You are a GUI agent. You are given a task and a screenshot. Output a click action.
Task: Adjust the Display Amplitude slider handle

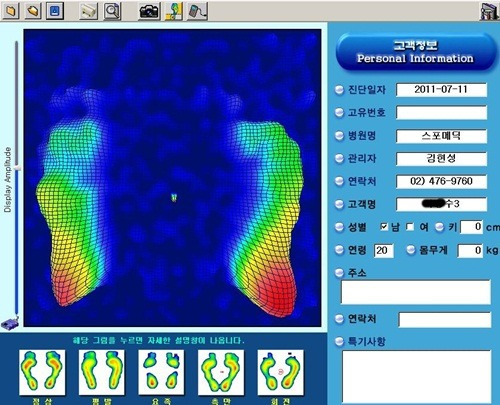click(17, 168)
